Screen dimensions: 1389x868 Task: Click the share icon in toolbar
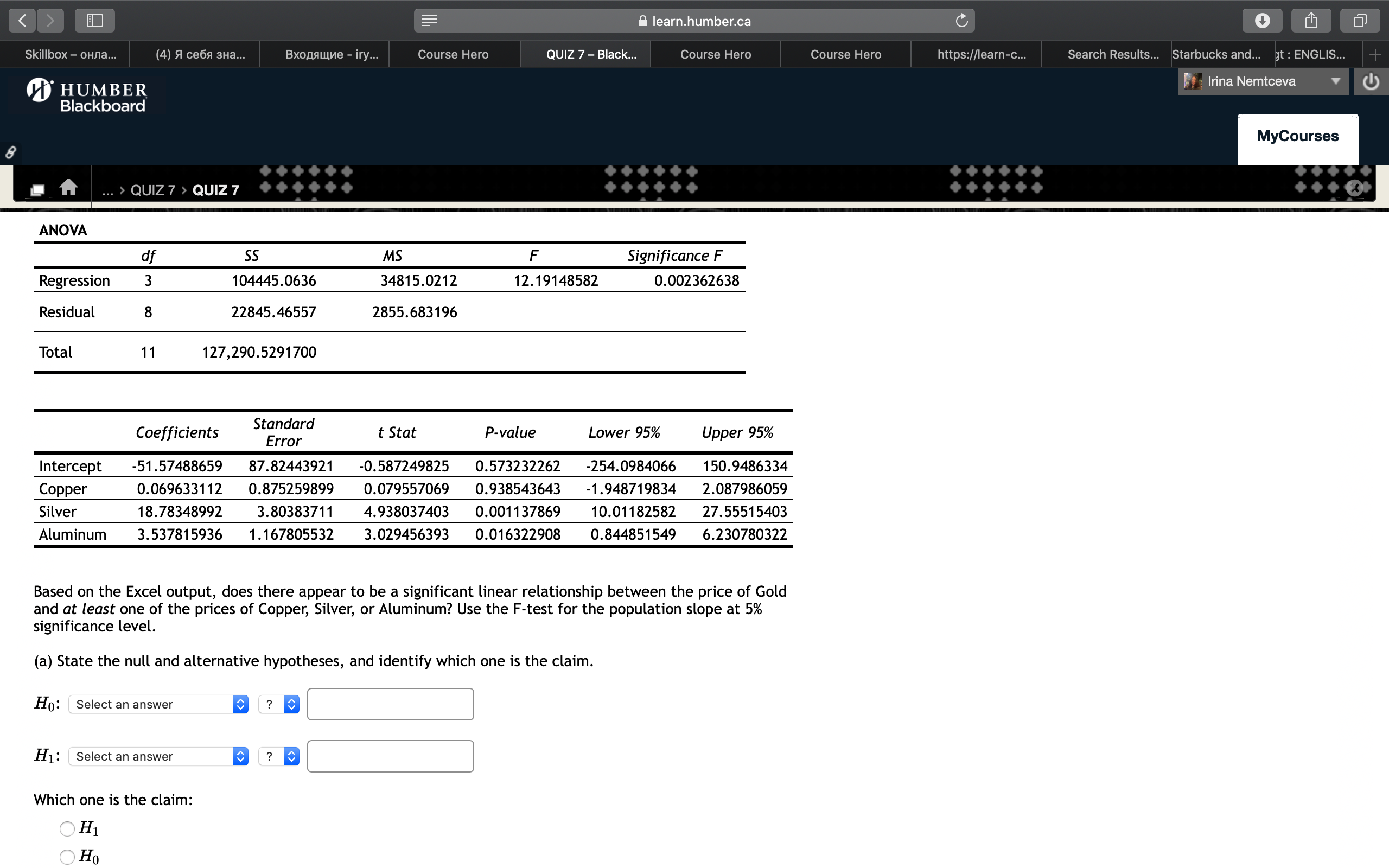1311,21
